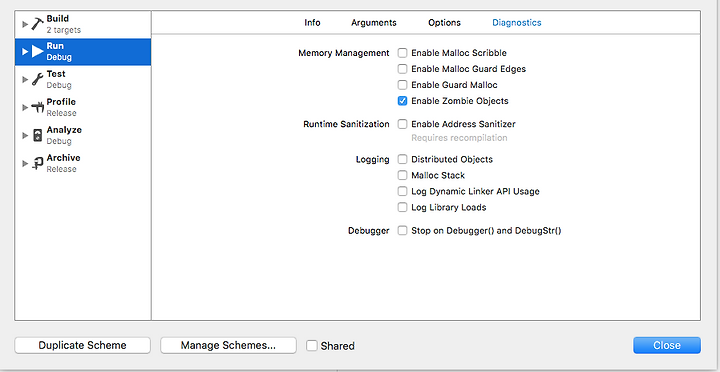Enable Malloc Scribble checkbox
Viewport: 720px width, 372px height.
coord(402,53)
